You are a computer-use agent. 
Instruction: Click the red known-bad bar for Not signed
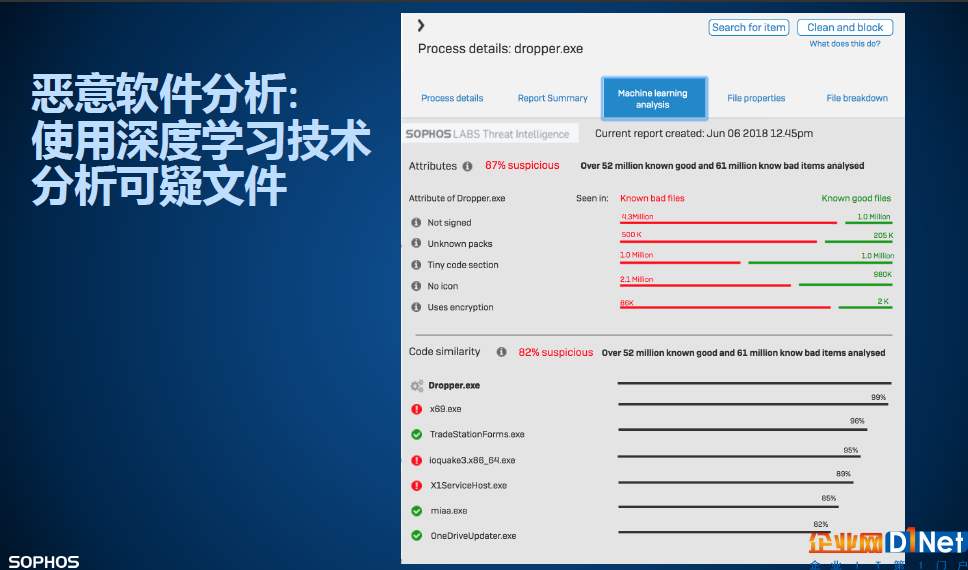pyautogui.click(x=728, y=222)
